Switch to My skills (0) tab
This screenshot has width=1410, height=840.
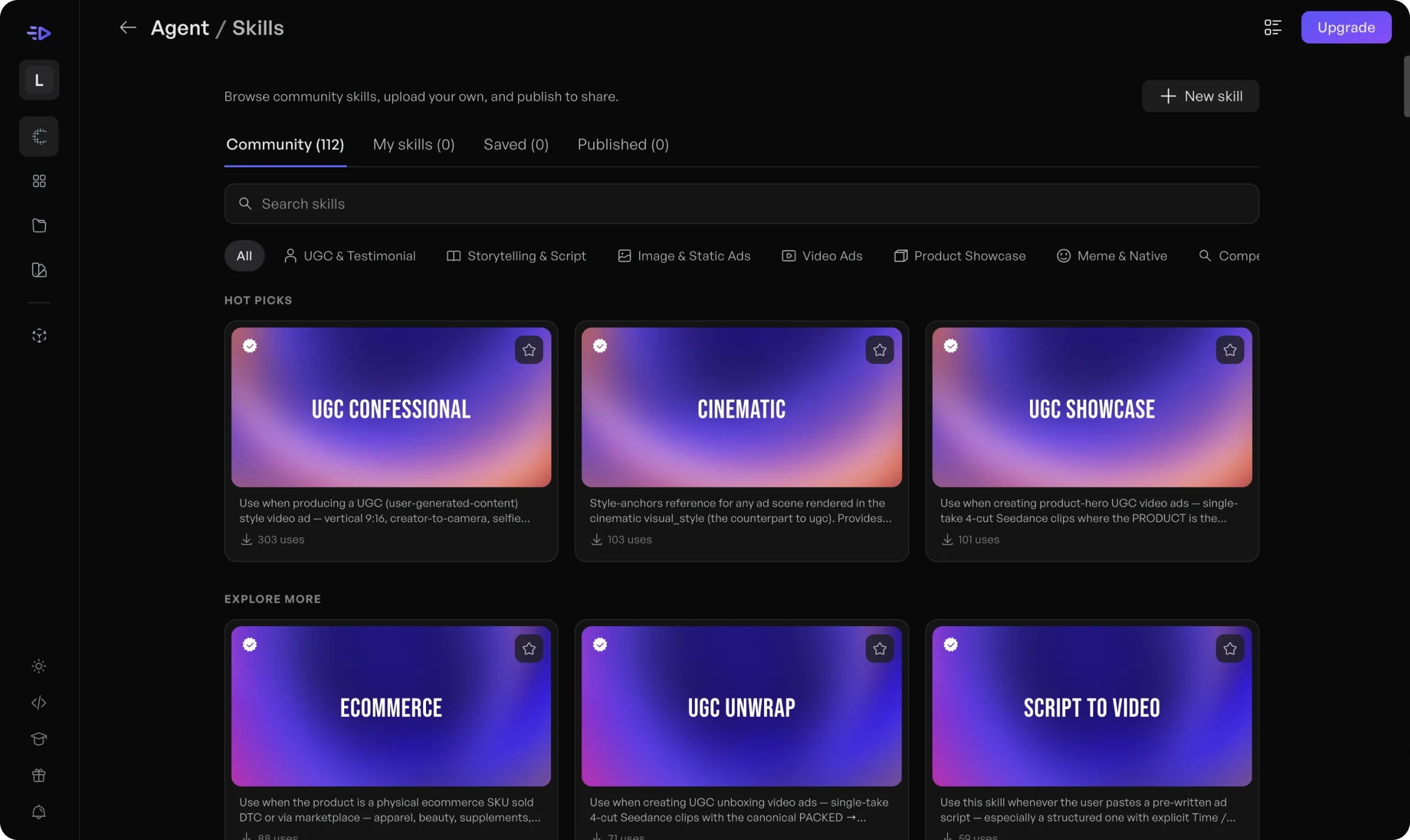click(x=413, y=145)
